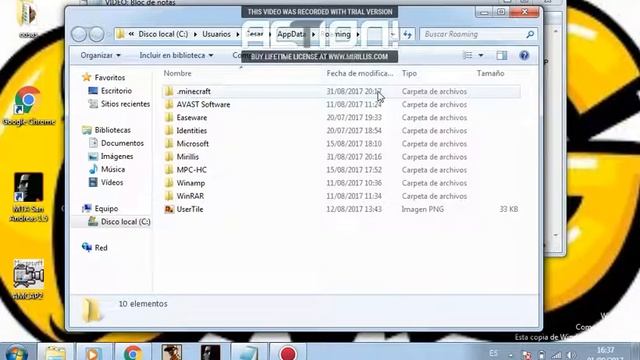
Task: Open MTA San Andreas desktop shortcut
Action: pyautogui.click(x=28, y=197)
